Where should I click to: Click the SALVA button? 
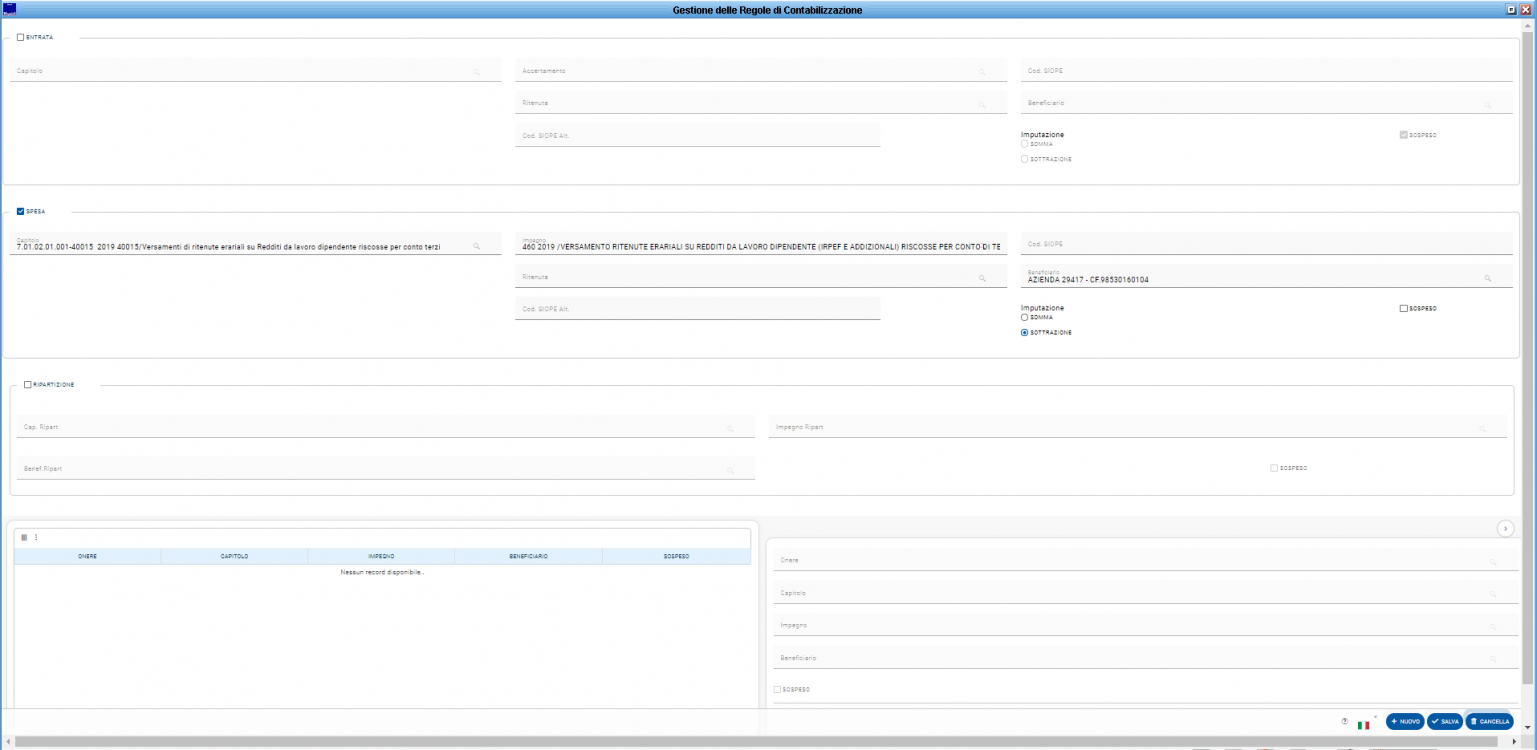[x=1444, y=721]
